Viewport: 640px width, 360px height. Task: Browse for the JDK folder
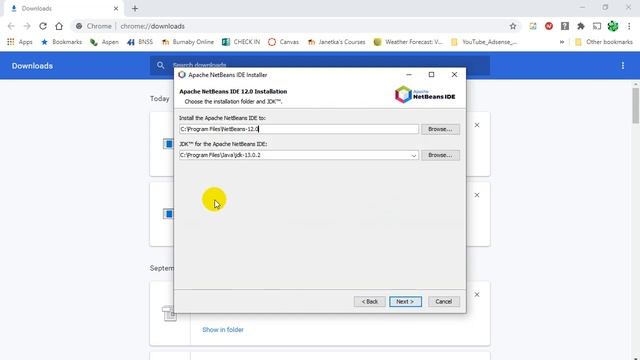[x=440, y=155]
